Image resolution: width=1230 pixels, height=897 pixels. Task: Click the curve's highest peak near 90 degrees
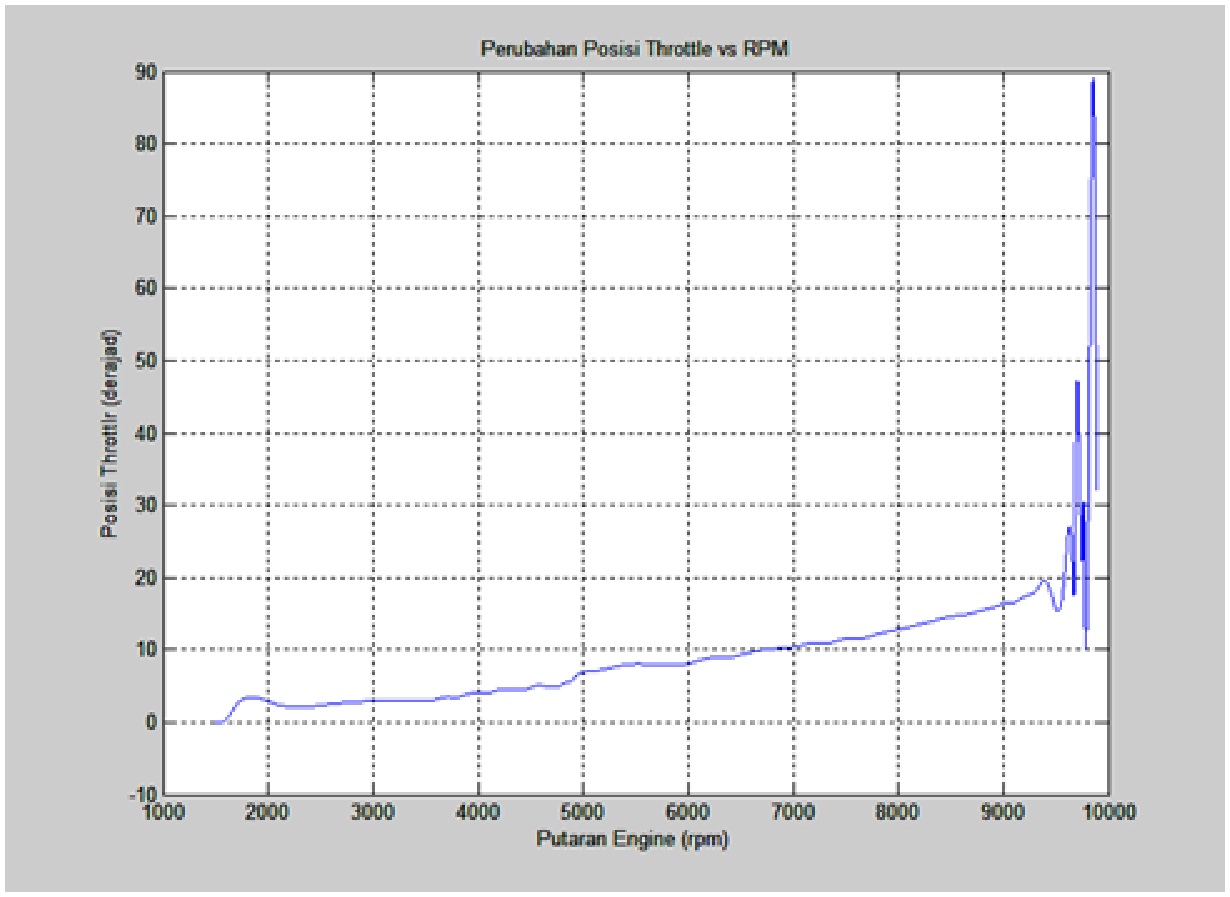click(x=1093, y=79)
